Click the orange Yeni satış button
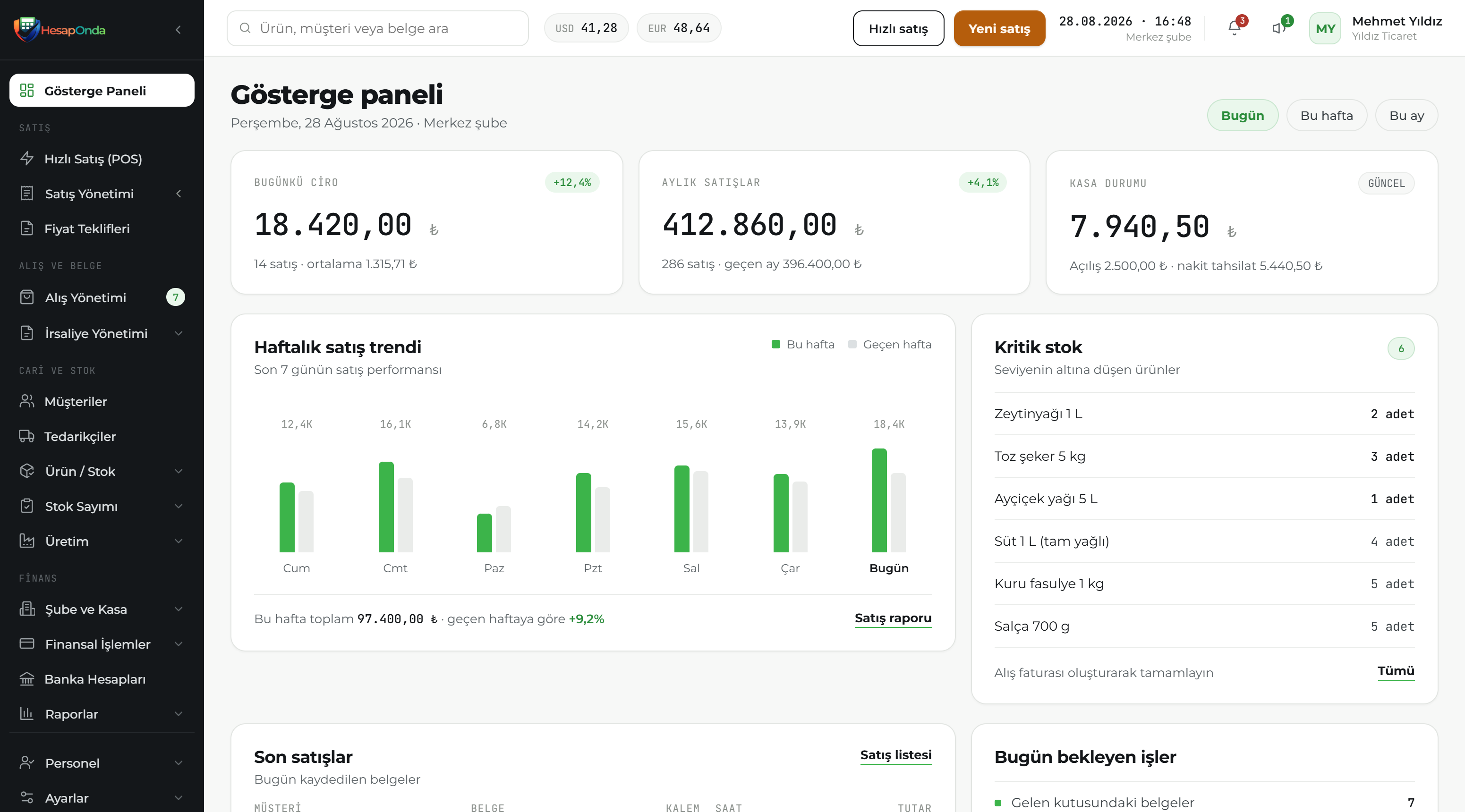This screenshot has height=812, width=1465. (x=999, y=28)
